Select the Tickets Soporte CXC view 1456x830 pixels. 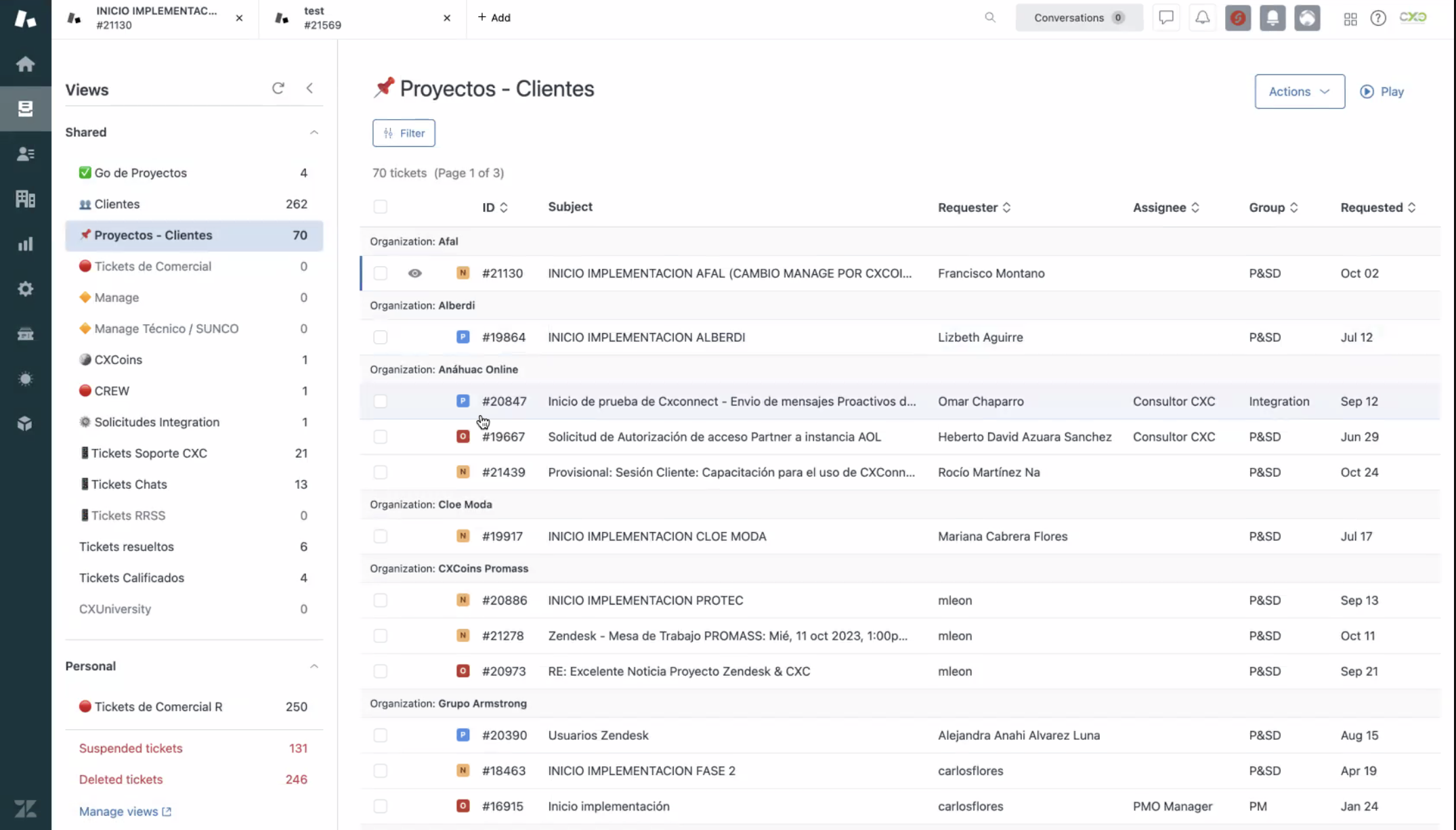194,453
